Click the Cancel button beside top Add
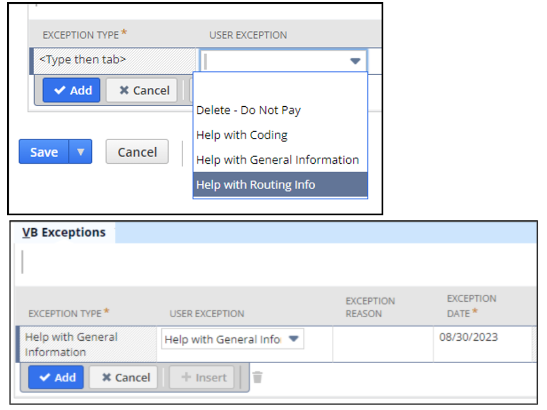Image resolution: width=547 pixels, height=410 pixels. (142, 90)
